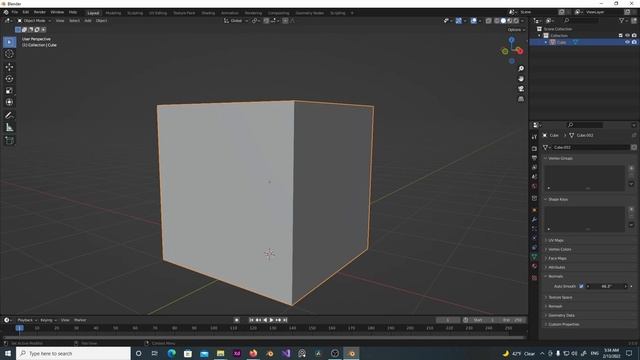Toggle Collection visibility eye in the outliner
This screenshot has width=640, height=360.
[627, 36]
